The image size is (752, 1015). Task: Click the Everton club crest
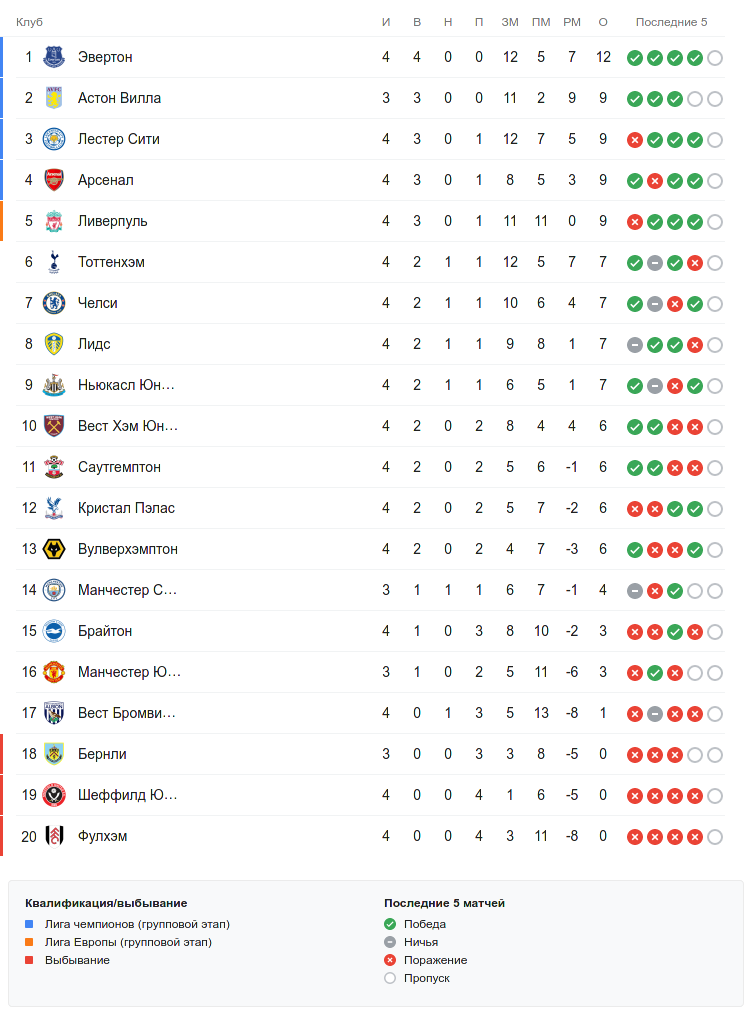pos(54,57)
